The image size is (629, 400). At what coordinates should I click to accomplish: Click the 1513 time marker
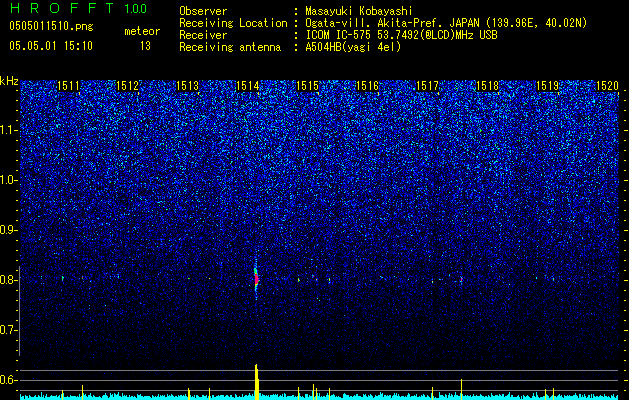pyautogui.click(x=188, y=85)
